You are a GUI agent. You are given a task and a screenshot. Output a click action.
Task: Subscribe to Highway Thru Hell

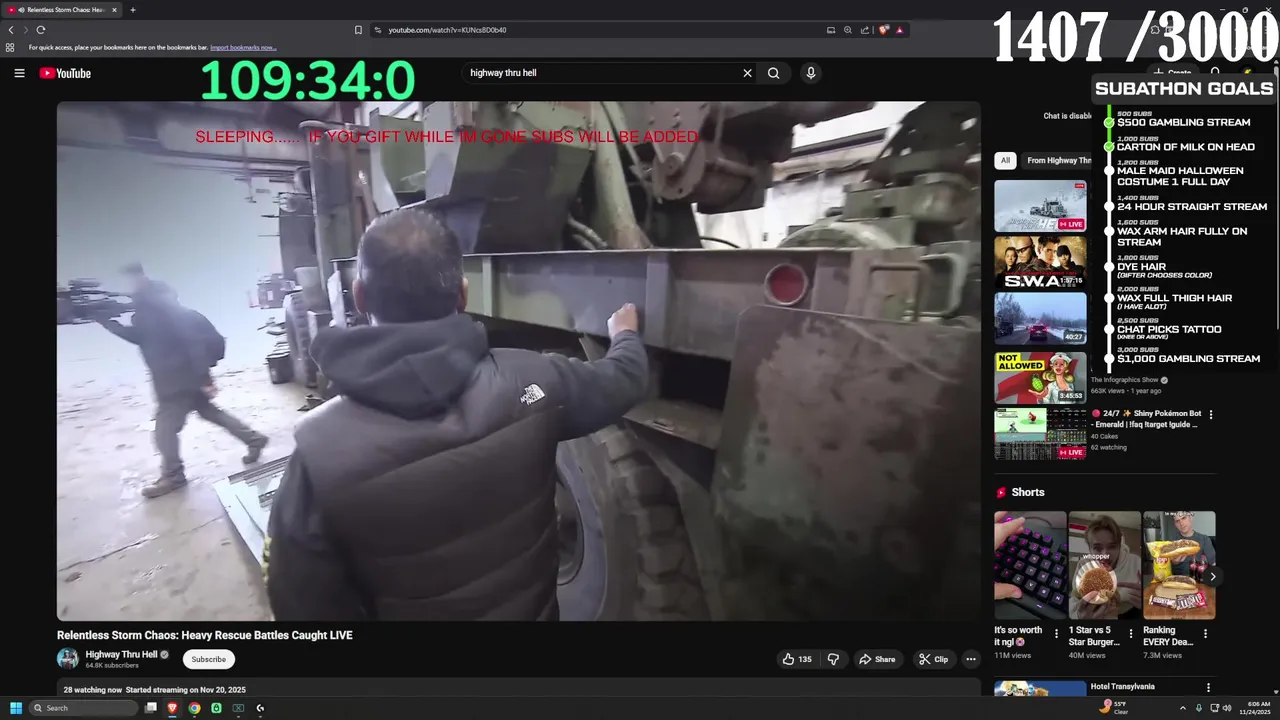tap(208, 659)
